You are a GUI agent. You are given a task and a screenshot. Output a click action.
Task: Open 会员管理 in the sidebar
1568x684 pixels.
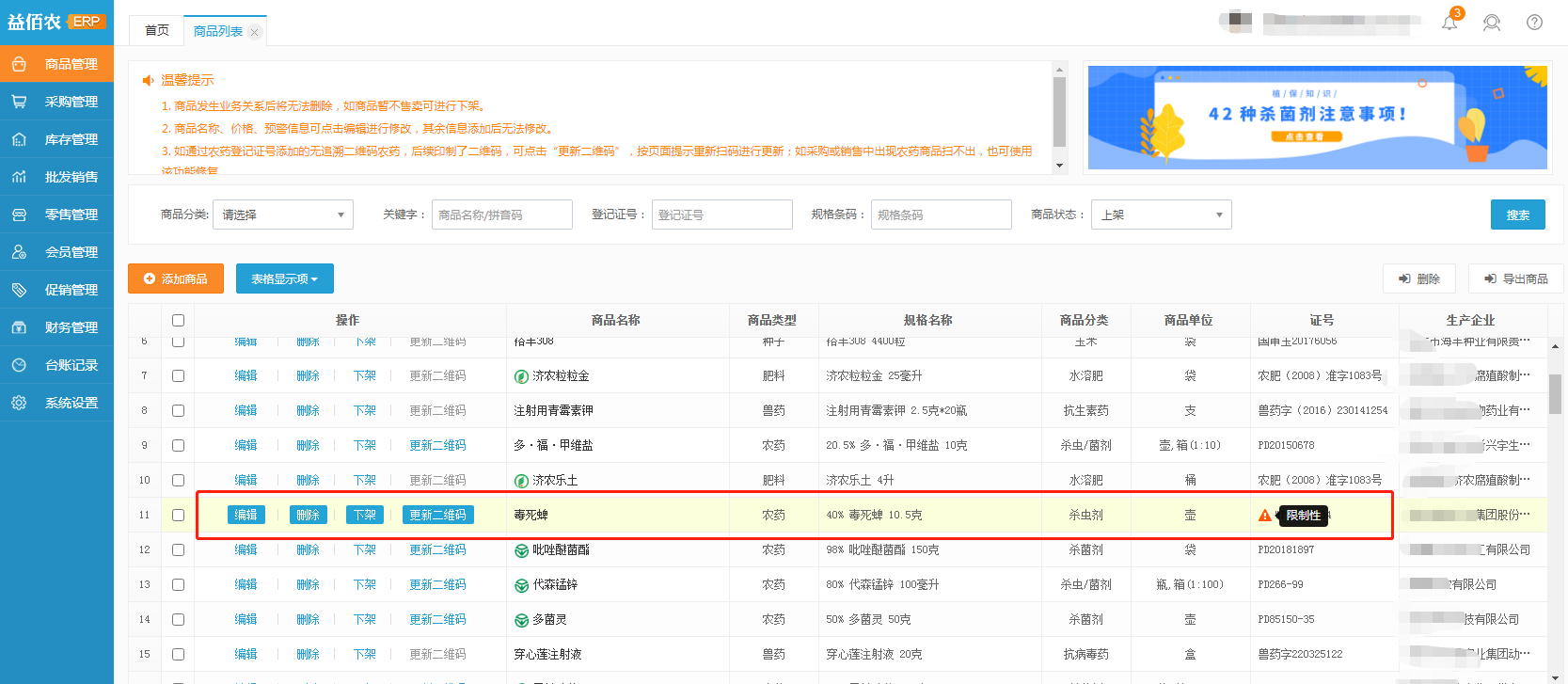[x=71, y=252]
